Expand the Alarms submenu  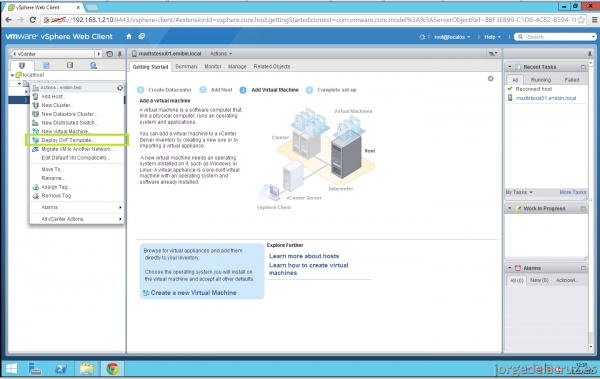(77, 207)
